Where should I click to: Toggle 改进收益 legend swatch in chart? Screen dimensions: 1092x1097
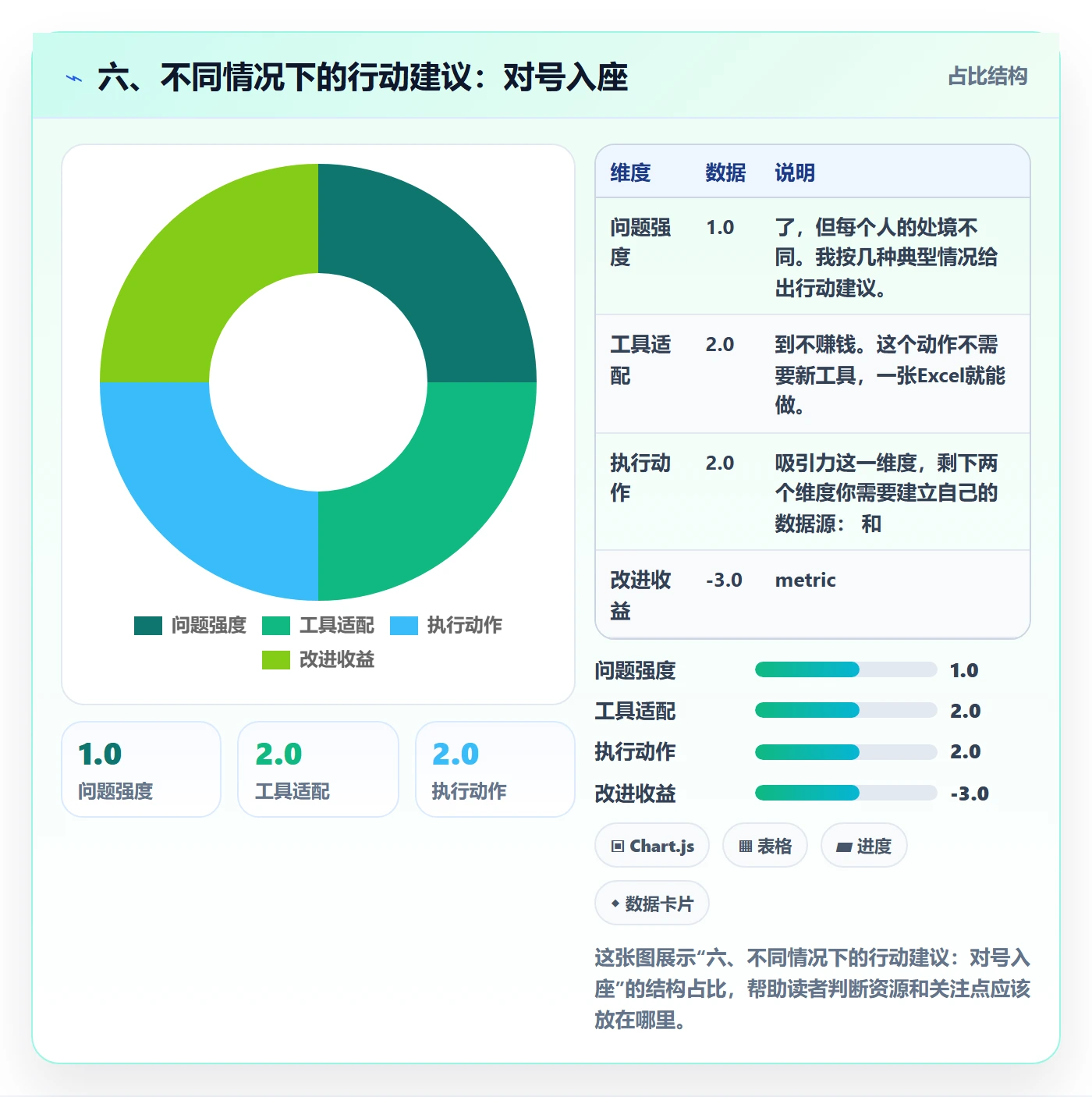[276, 660]
